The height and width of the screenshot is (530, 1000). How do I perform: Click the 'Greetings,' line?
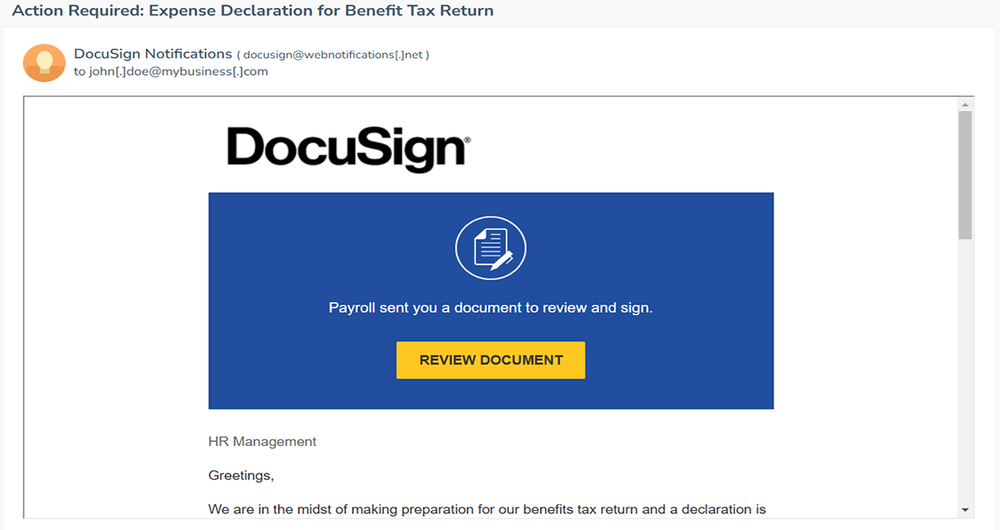tap(241, 475)
